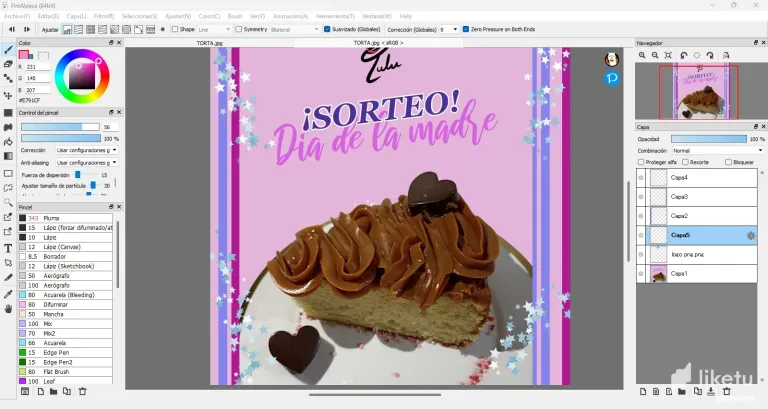Adjust the brush size slider
The image size is (768, 409).
coord(60,127)
